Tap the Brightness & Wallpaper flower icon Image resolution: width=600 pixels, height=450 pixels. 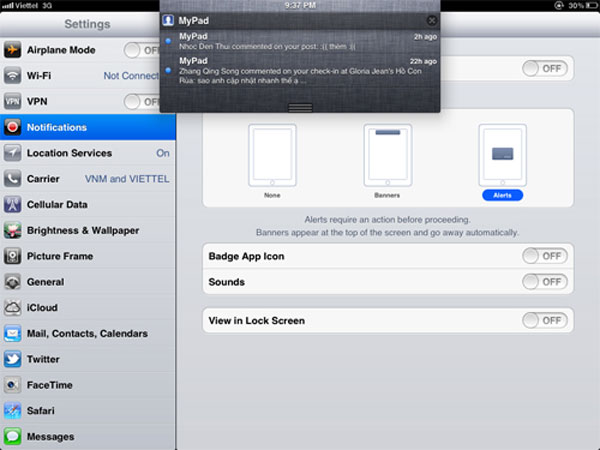(12, 230)
